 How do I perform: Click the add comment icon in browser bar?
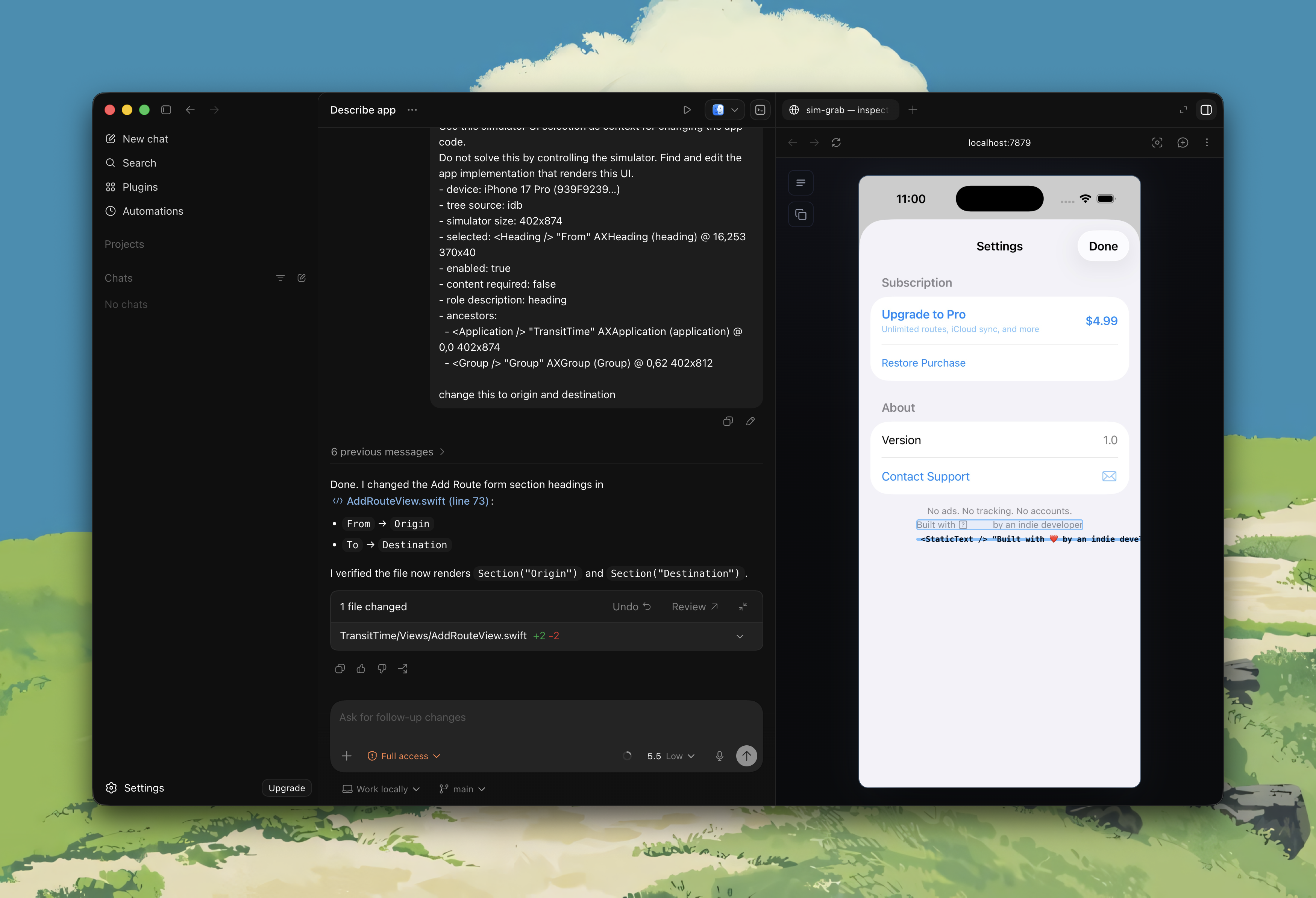click(1183, 143)
